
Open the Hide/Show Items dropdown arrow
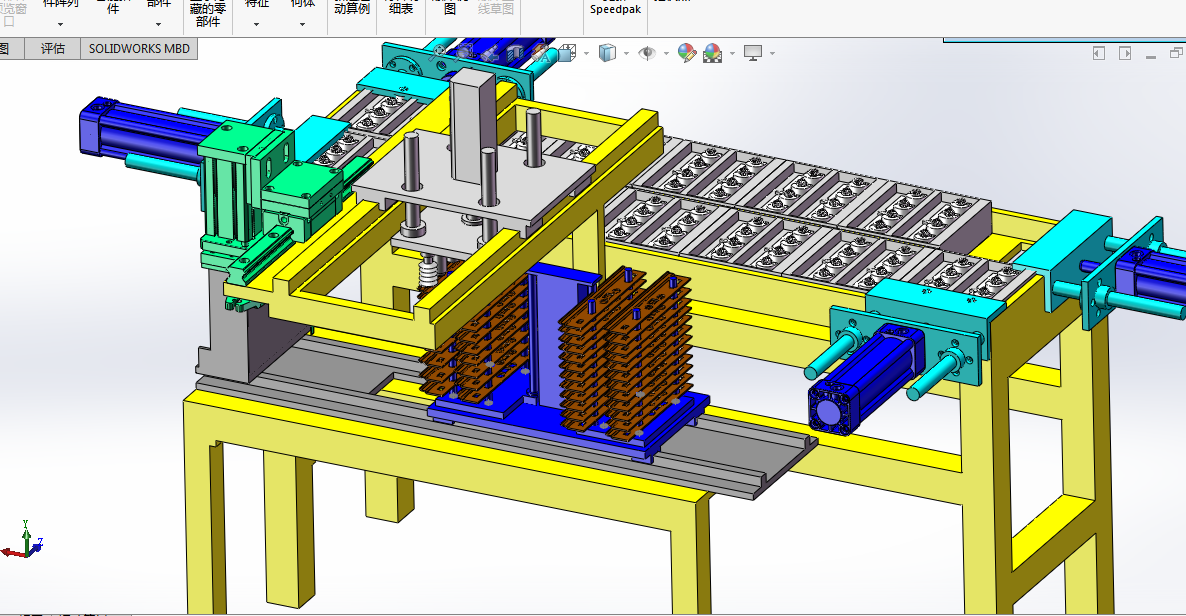click(666, 53)
